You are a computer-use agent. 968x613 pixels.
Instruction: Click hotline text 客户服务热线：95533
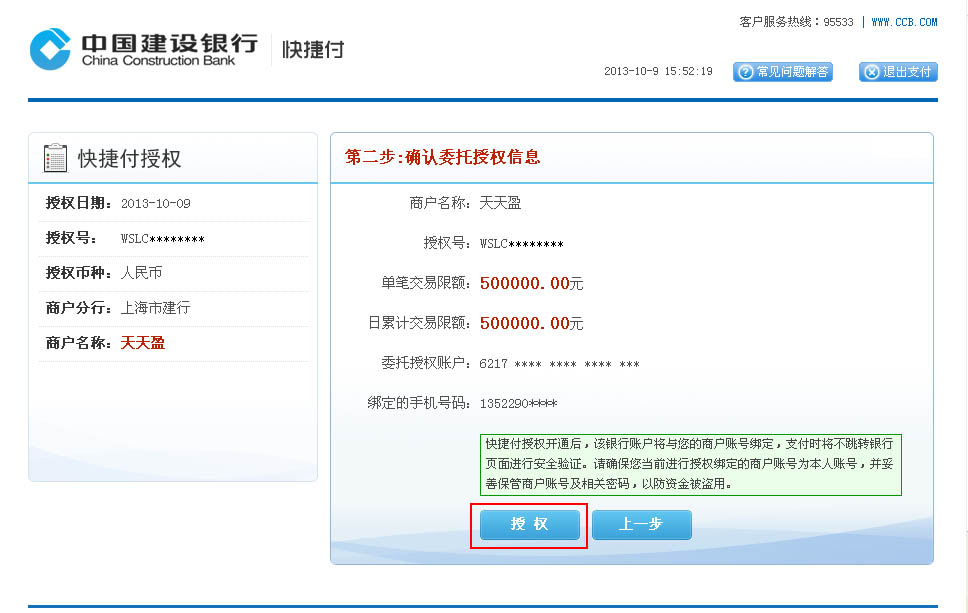click(x=796, y=22)
